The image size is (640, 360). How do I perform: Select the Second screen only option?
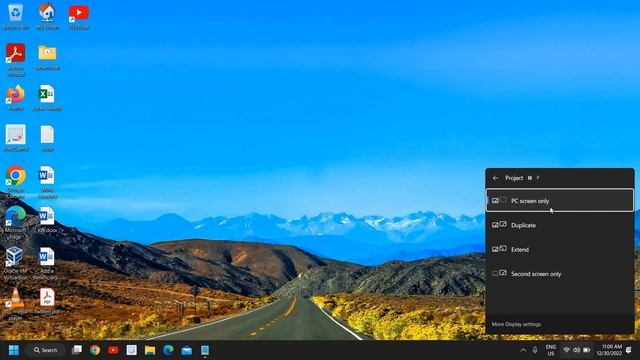tap(560, 274)
